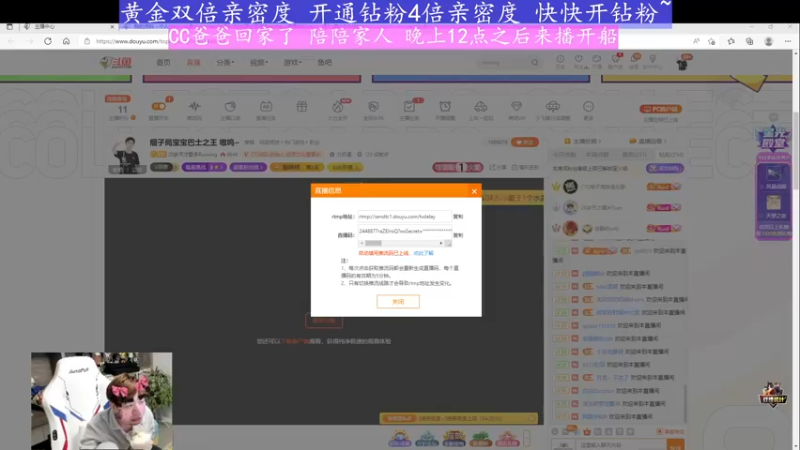Click the chat list vertical scrollbar
800x450 pixels.
[x=685, y=403]
